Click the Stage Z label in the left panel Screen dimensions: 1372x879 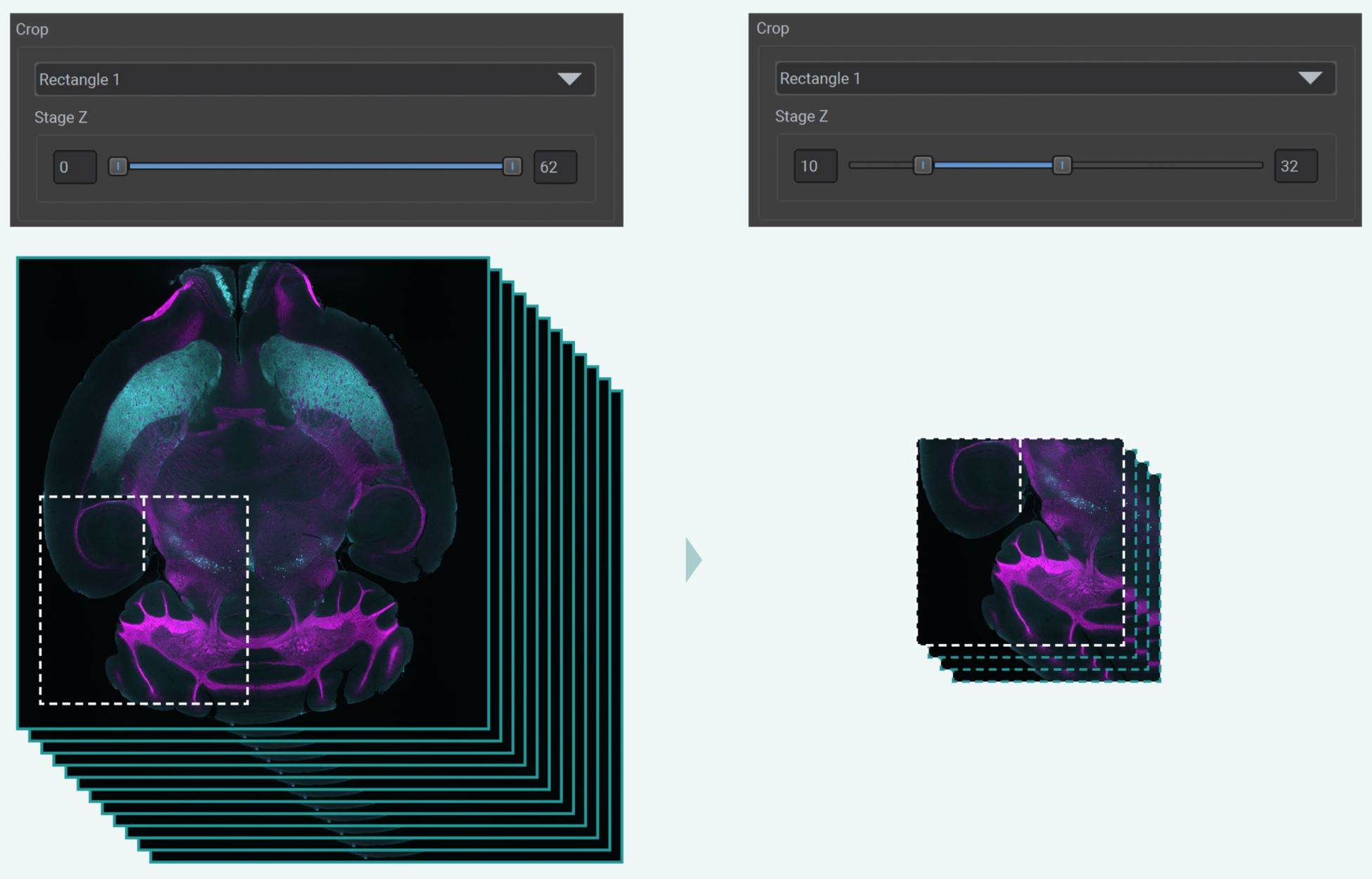tap(61, 117)
